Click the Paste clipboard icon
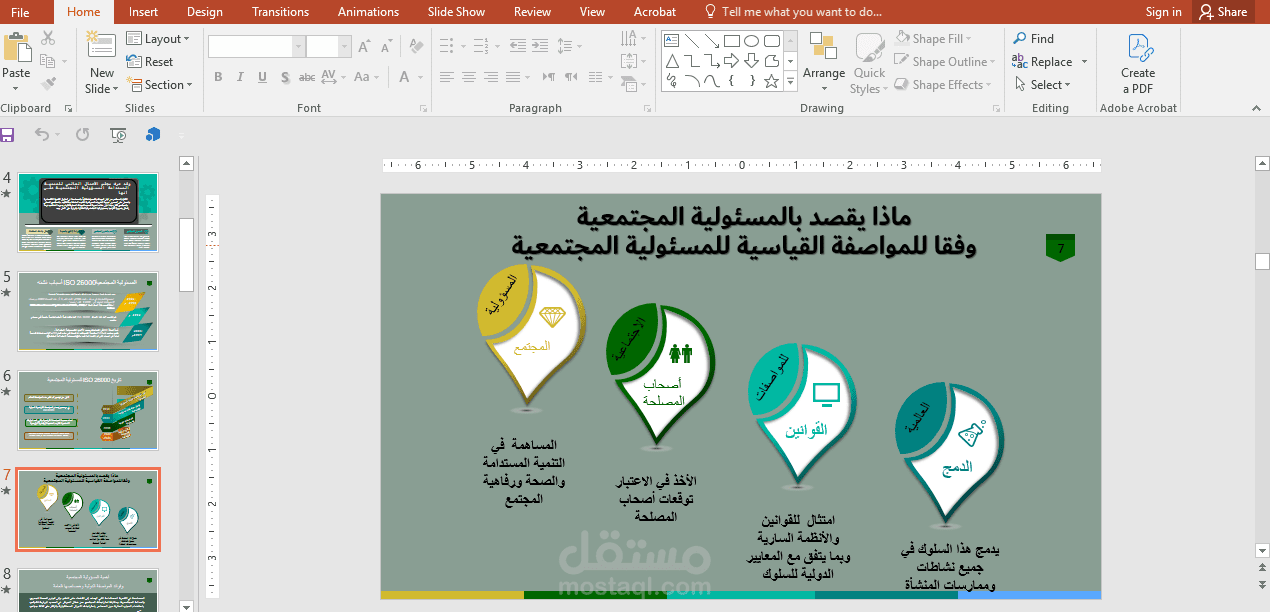1270x612 pixels. tap(16, 48)
